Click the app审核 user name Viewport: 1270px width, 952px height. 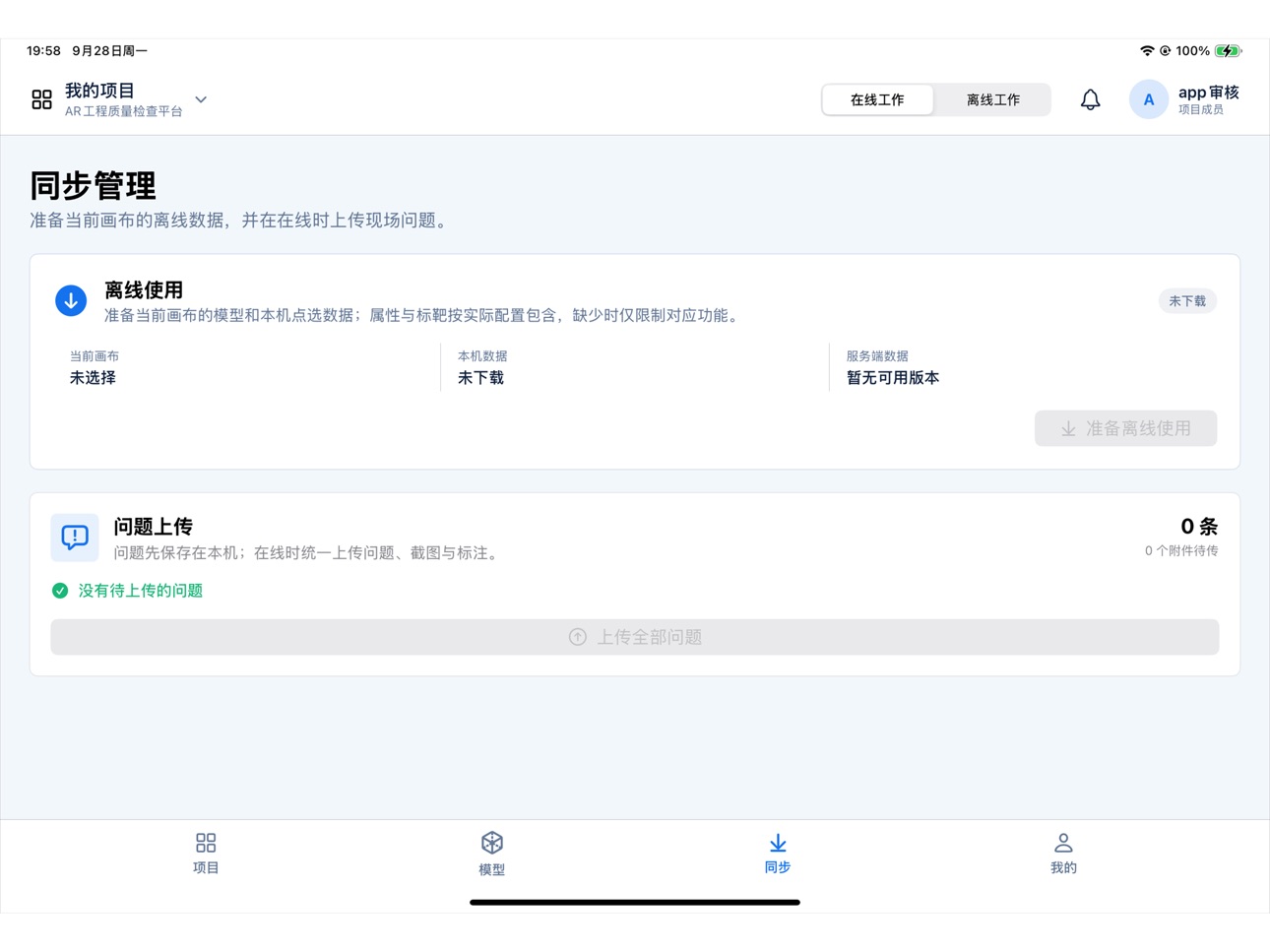pos(1208,93)
